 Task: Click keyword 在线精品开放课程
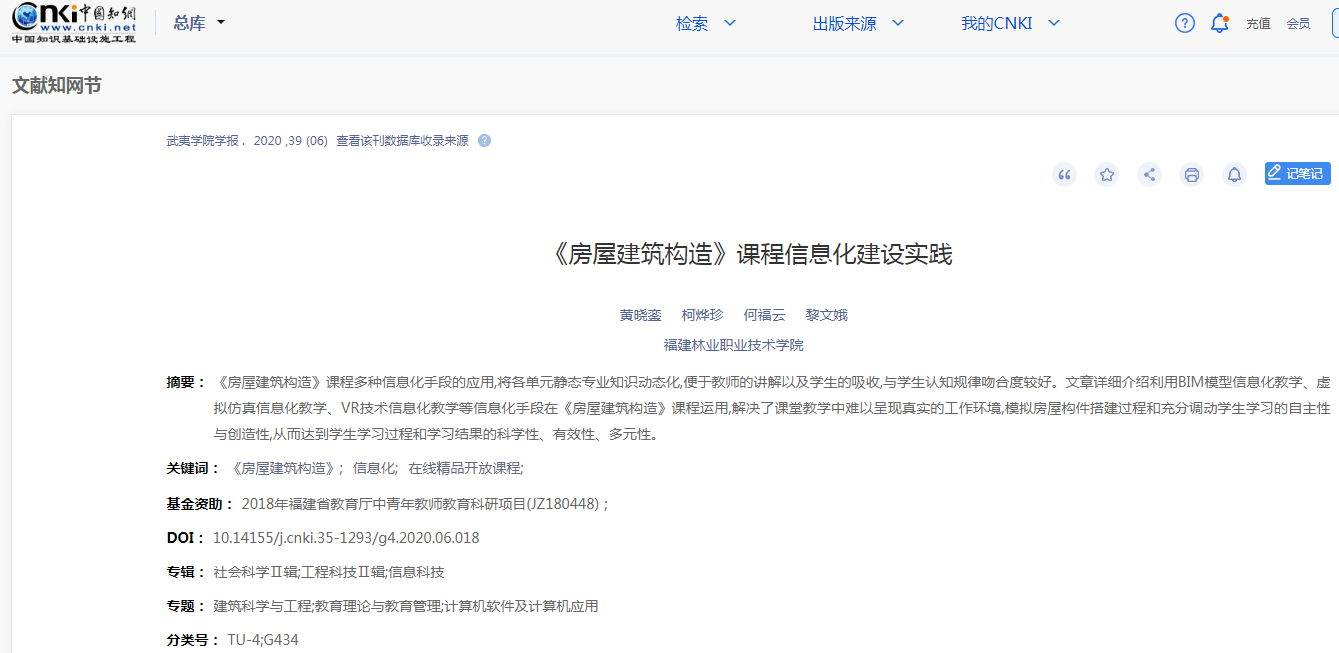[x=464, y=468]
